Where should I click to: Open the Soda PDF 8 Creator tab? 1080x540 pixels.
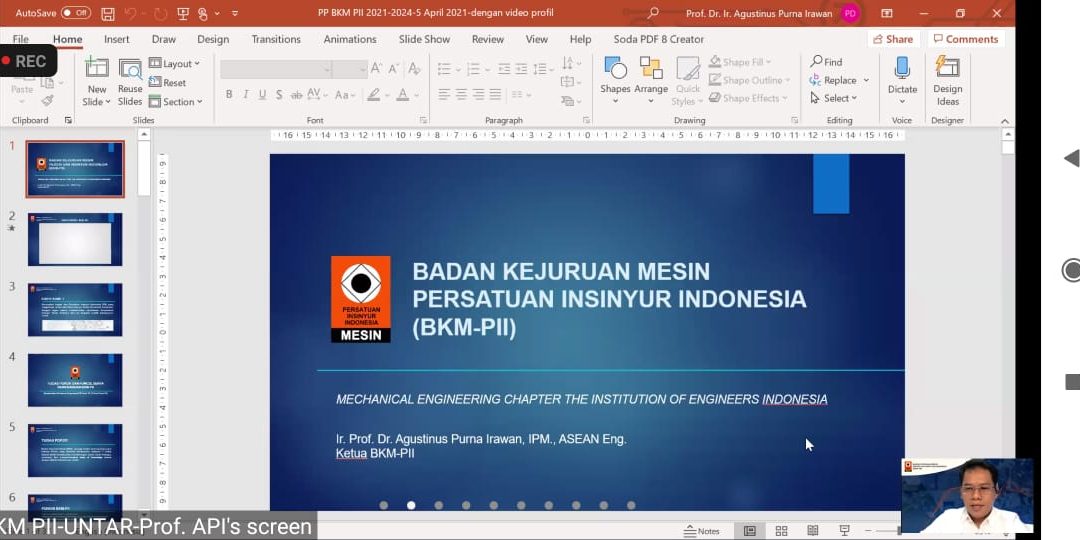658,39
